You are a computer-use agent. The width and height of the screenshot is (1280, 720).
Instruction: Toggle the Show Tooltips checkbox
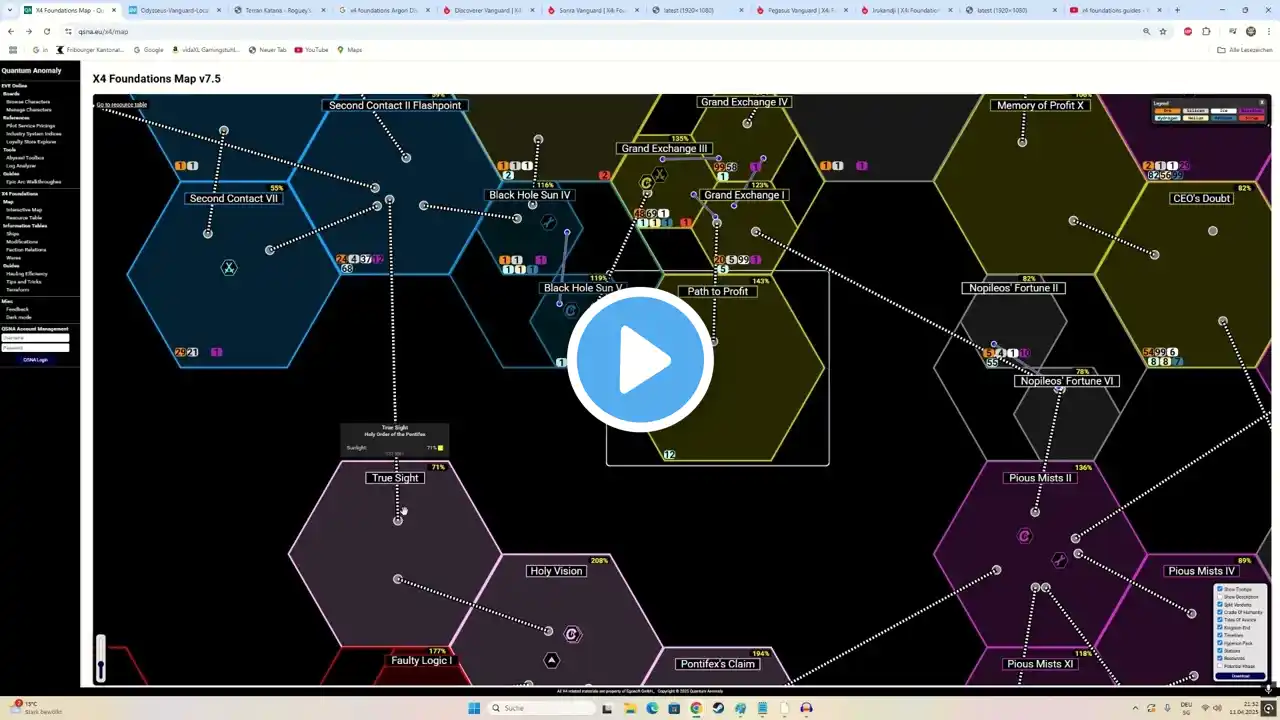click(x=1220, y=589)
